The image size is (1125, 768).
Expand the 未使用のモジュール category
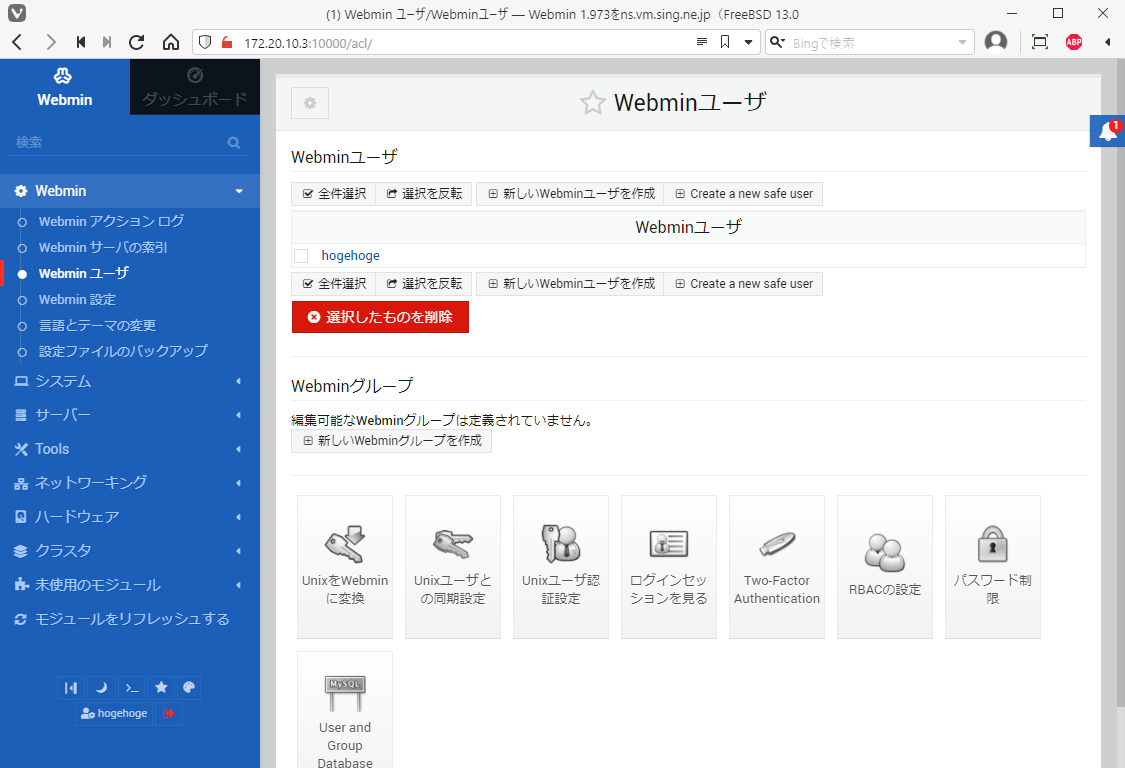coord(130,585)
